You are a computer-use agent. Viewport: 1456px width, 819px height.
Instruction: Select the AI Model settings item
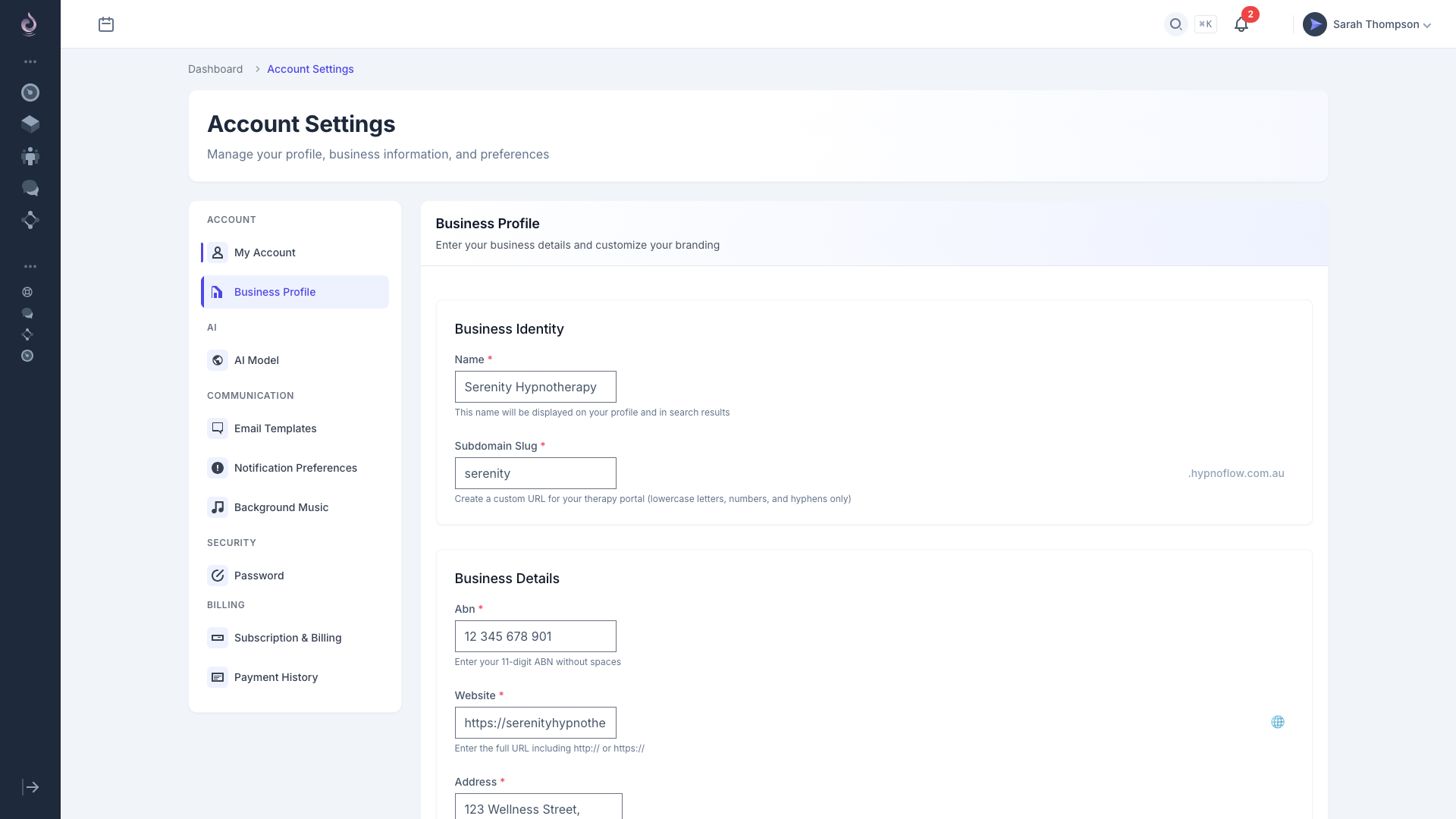(256, 360)
